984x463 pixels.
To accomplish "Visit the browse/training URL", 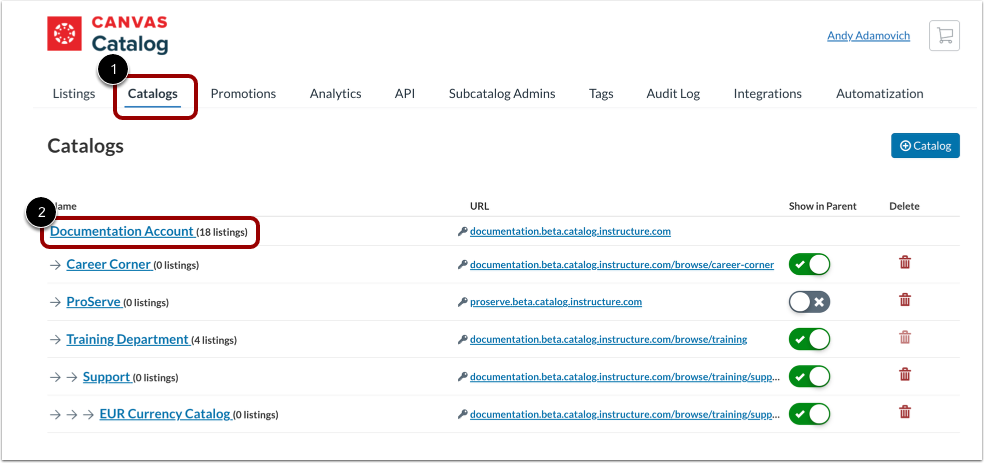I will coord(609,339).
